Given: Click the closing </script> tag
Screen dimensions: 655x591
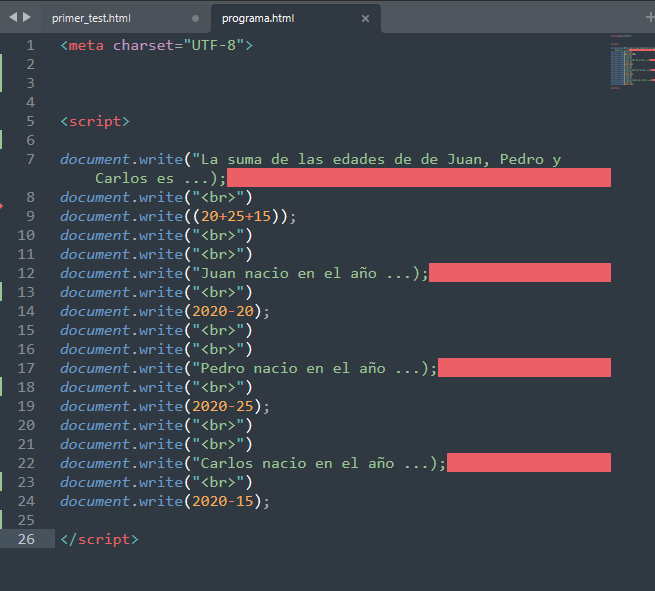Looking at the screenshot, I should click(x=99, y=539).
